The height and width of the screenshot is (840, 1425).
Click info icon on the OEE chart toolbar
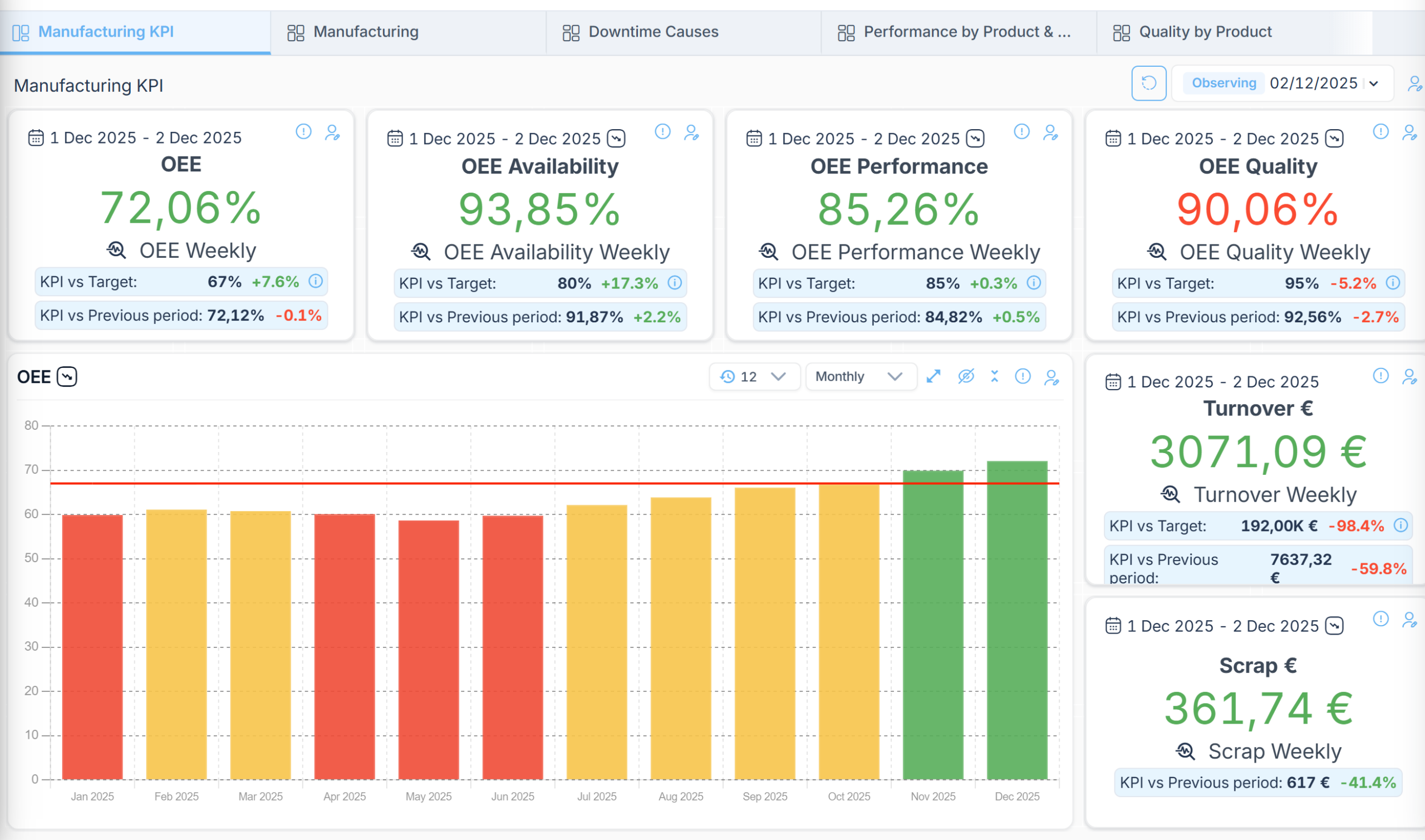coord(1022,376)
